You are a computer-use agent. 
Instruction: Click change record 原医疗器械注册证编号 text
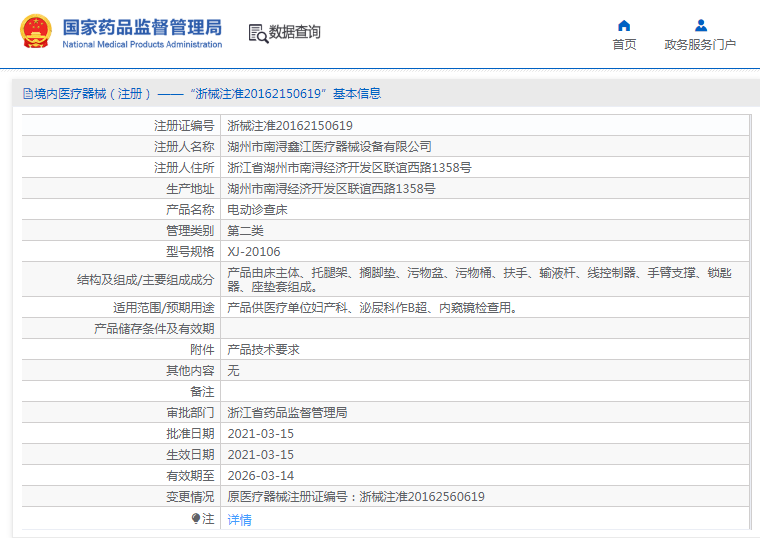coord(356,497)
